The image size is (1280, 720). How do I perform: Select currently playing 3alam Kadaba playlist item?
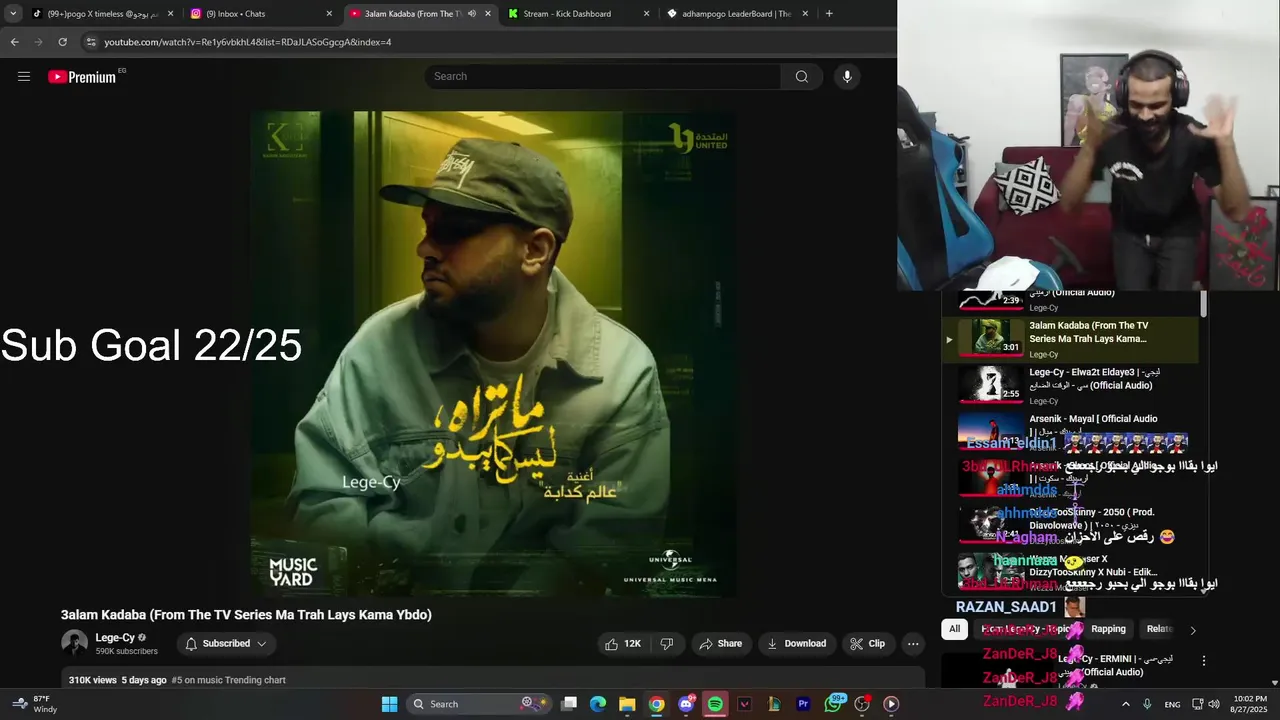click(1070, 340)
